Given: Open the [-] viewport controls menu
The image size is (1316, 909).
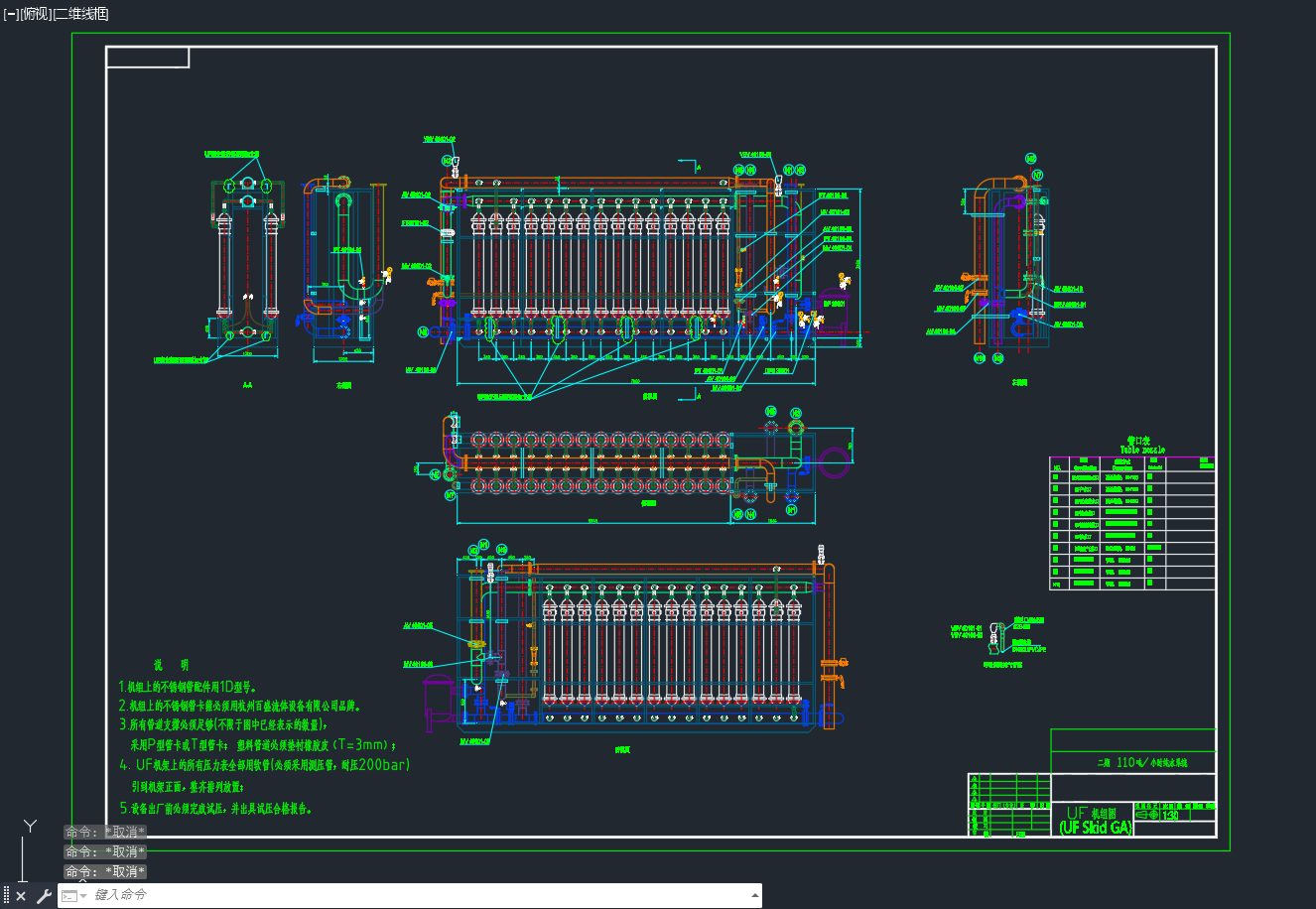Looking at the screenshot, I should (x=11, y=14).
